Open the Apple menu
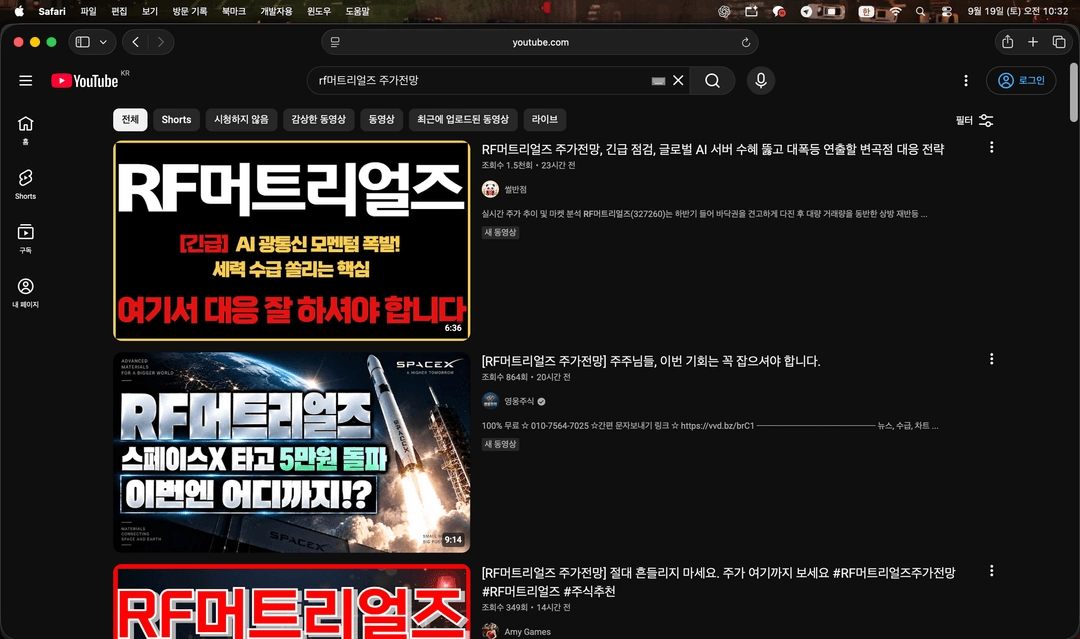Viewport: 1080px width, 639px height. [x=19, y=11]
